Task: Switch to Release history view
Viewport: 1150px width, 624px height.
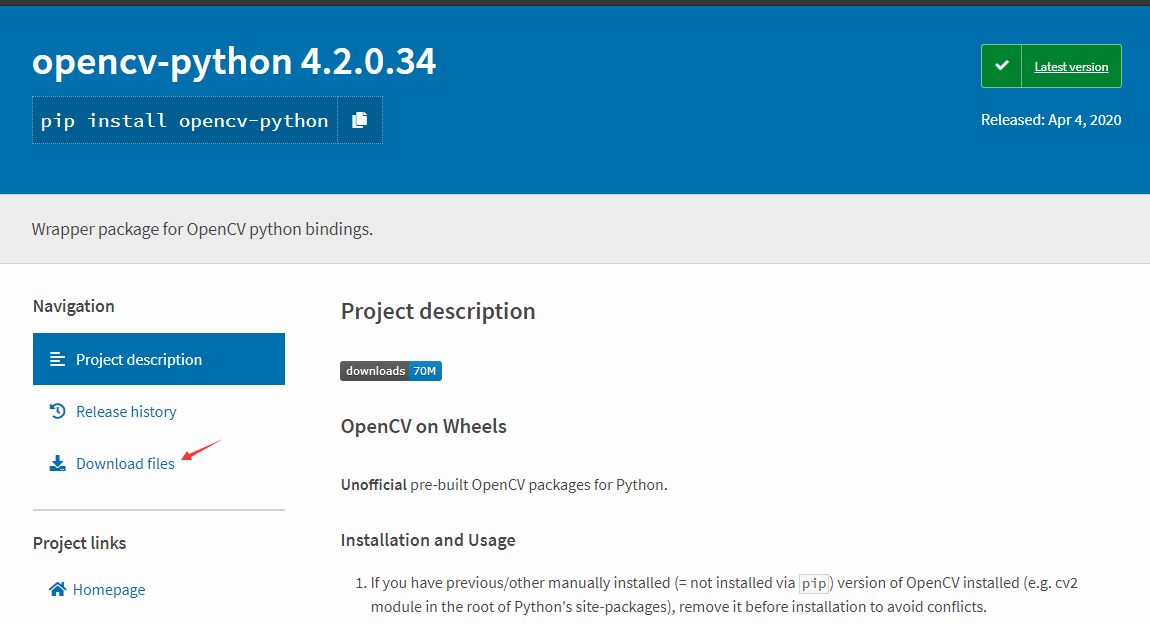Action: (126, 410)
